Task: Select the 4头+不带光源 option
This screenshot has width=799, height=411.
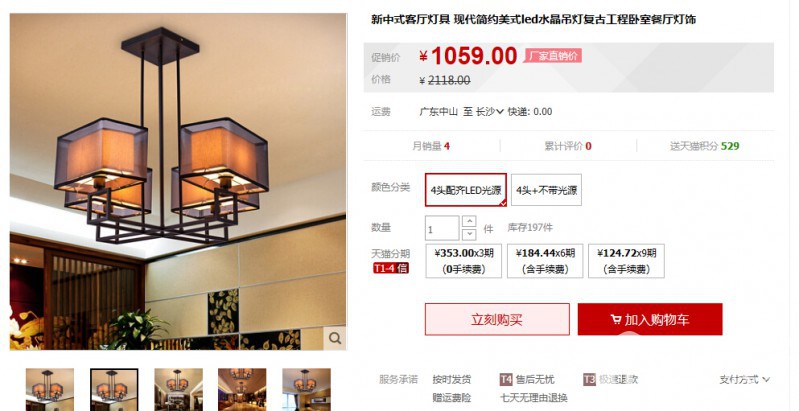Action: 546,190
